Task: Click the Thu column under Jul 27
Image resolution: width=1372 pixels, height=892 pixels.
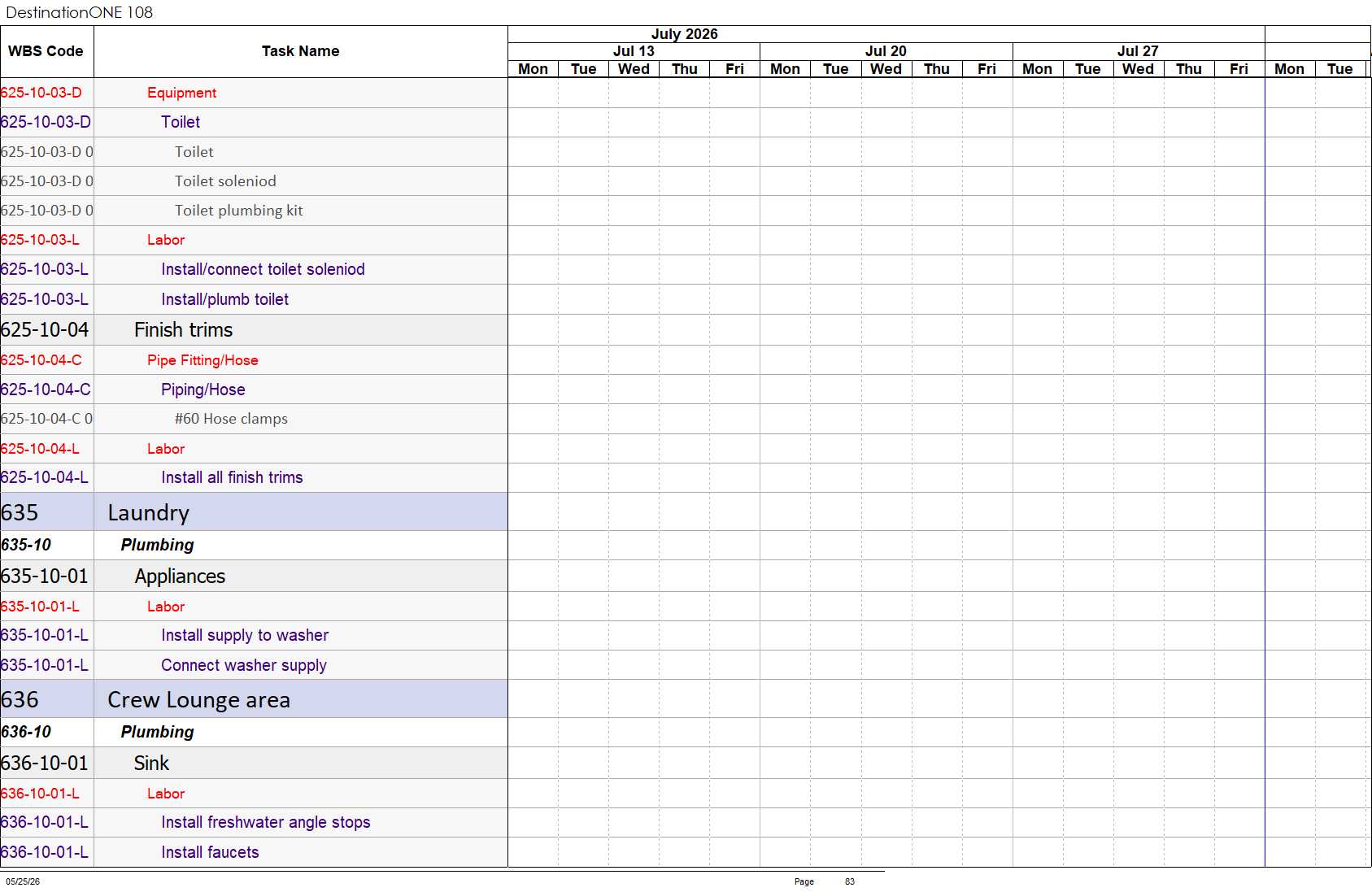Action: tap(1188, 69)
